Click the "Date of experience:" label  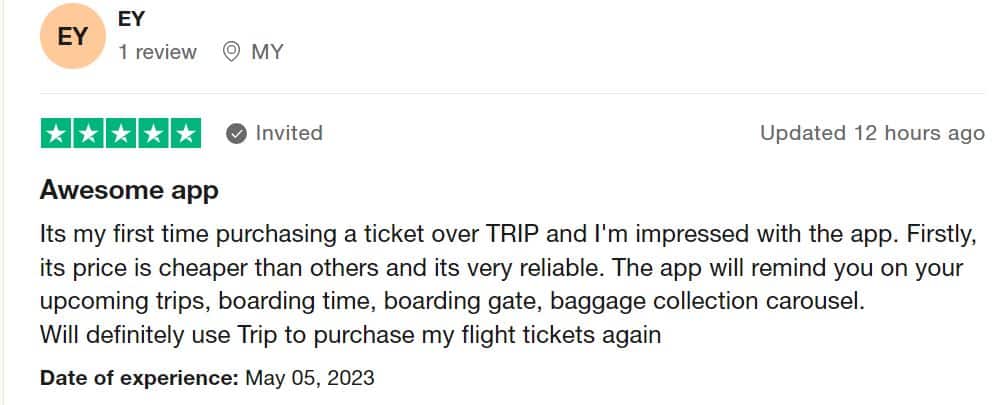(x=139, y=378)
